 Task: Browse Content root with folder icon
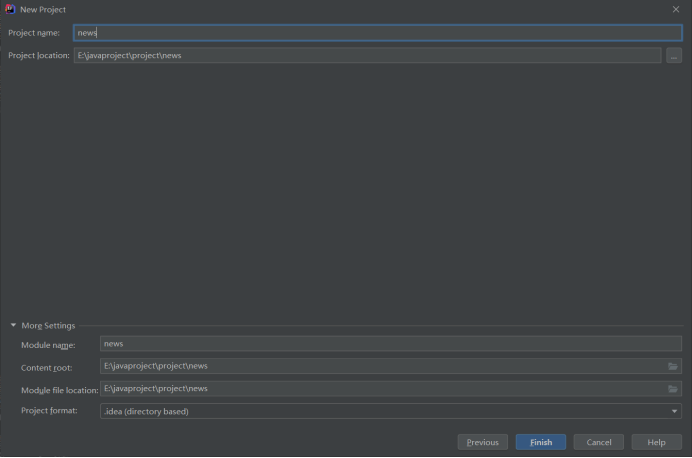[673, 366]
